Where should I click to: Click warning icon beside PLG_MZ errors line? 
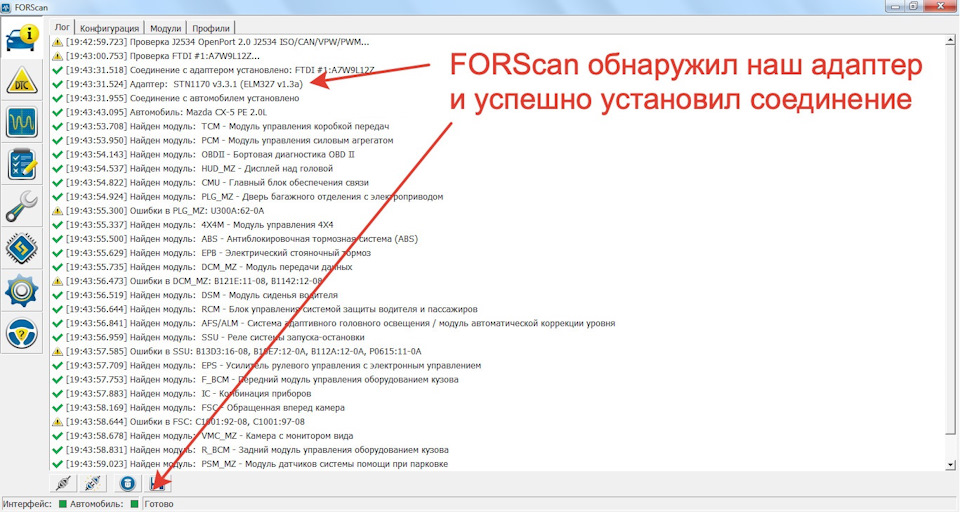tap(58, 211)
